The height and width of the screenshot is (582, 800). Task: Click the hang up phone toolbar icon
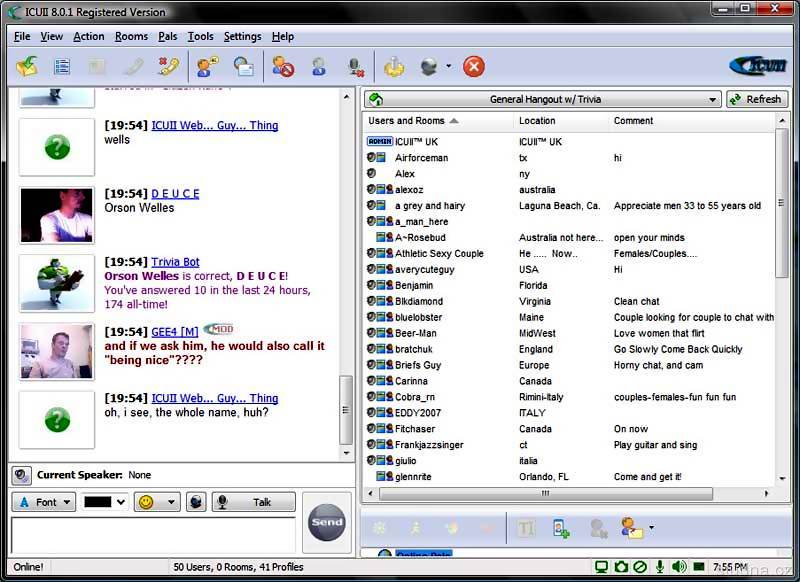click(x=167, y=67)
